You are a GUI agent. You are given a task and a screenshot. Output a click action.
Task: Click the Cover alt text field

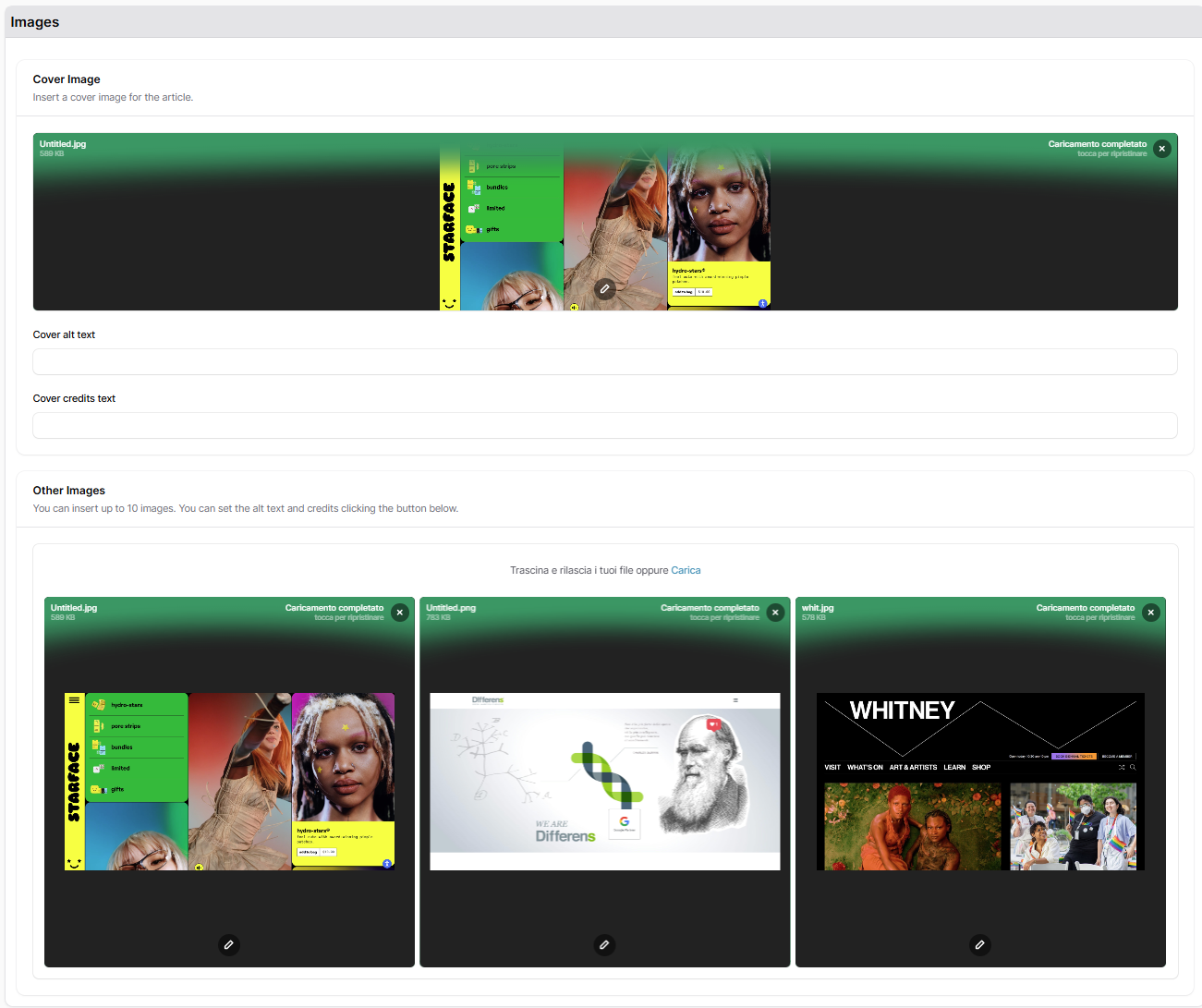pyautogui.click(x=605, y=361)
